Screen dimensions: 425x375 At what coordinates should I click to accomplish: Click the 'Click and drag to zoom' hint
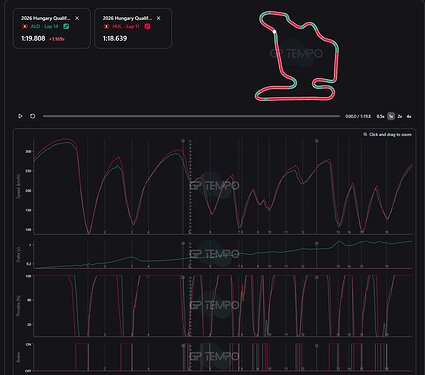[390, 135]
